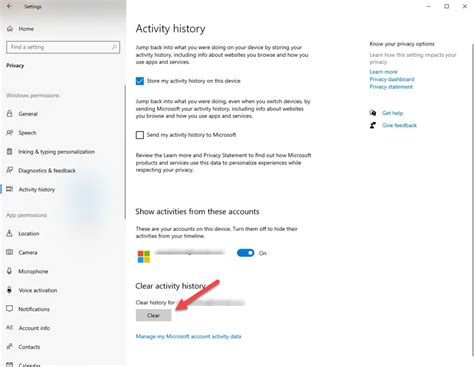The image size is (474, 367).
Task: Click the Find a setting search field
Action: pyautogui.click(x=63, y=47)
